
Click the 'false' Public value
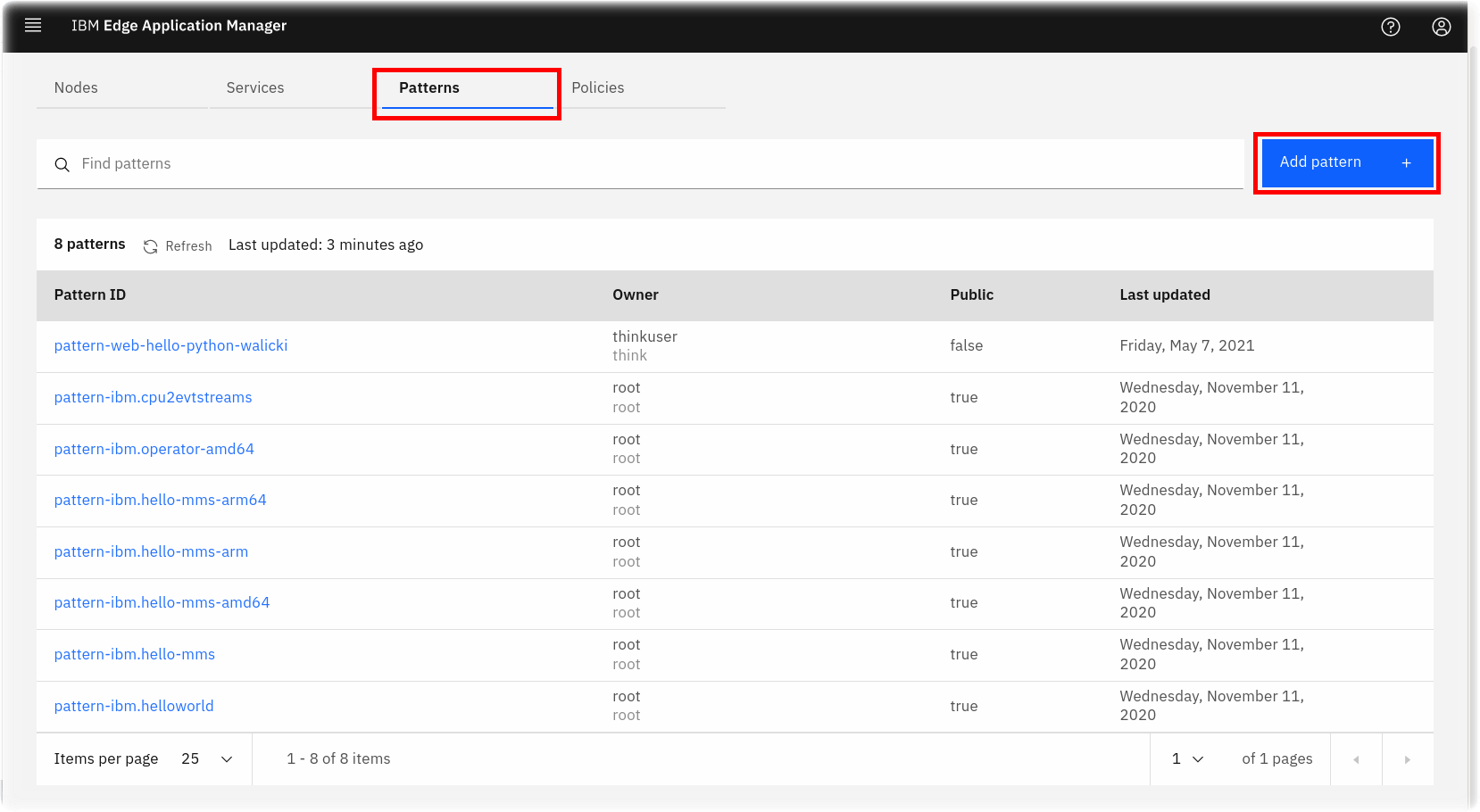(x=966, y=345)
